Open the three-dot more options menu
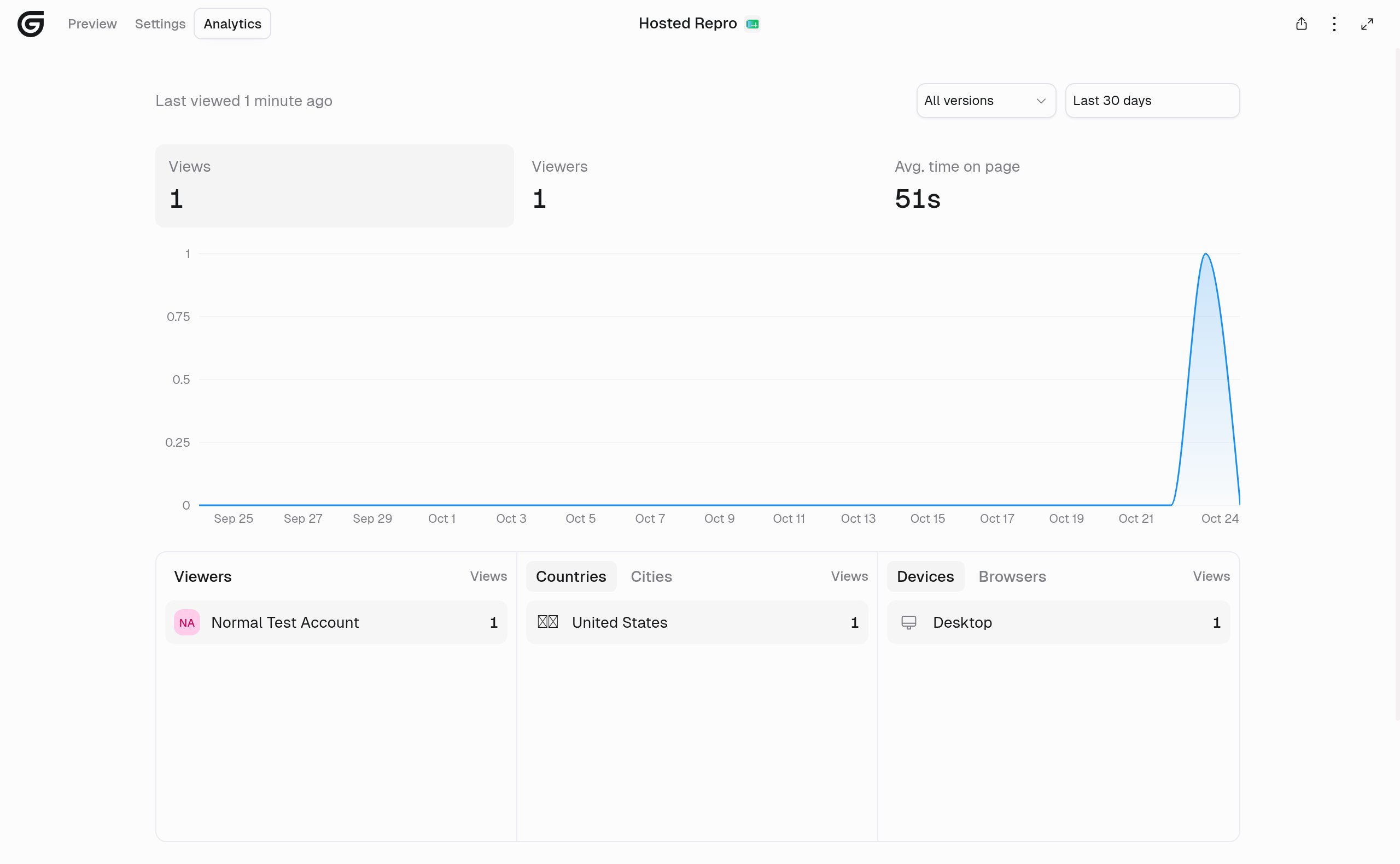 (1334, 24)
